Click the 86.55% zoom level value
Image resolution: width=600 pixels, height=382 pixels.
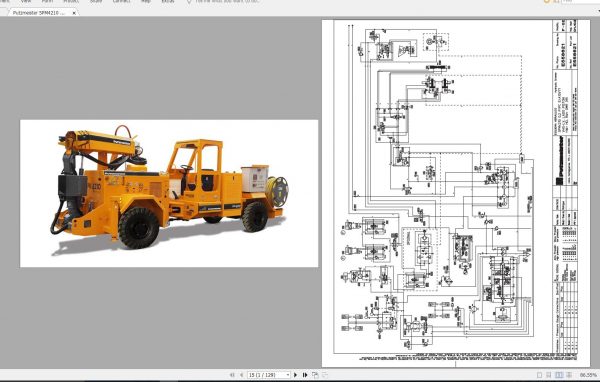pyautogui.click(x=588, y=375)
